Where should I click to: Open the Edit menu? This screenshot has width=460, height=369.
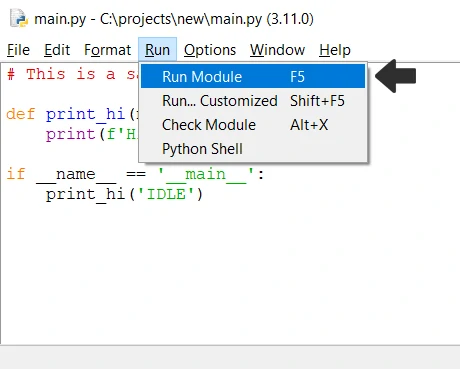pyautogui.click(x=57, y=50)
